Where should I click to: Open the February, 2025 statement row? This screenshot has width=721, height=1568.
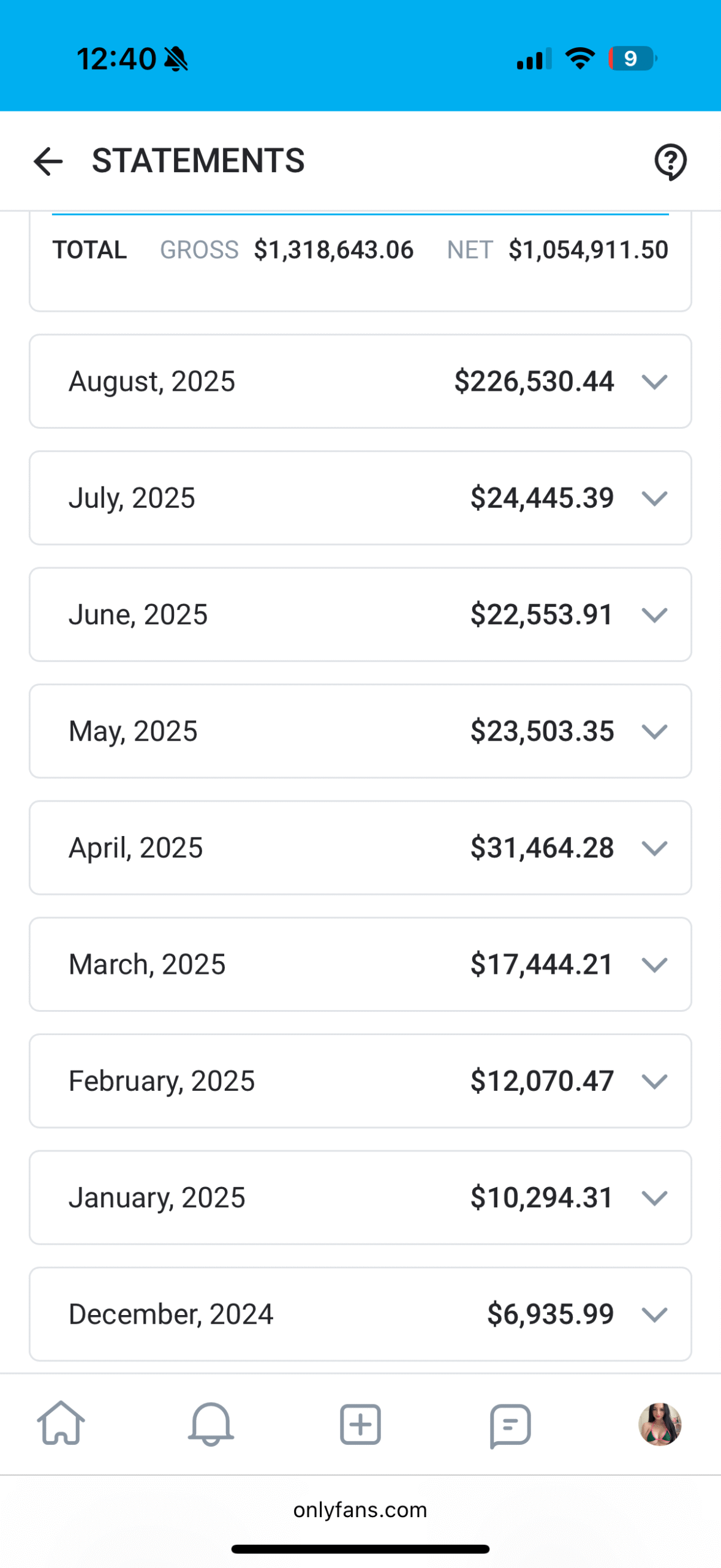pyautogui.click(x=360, y=1081)
